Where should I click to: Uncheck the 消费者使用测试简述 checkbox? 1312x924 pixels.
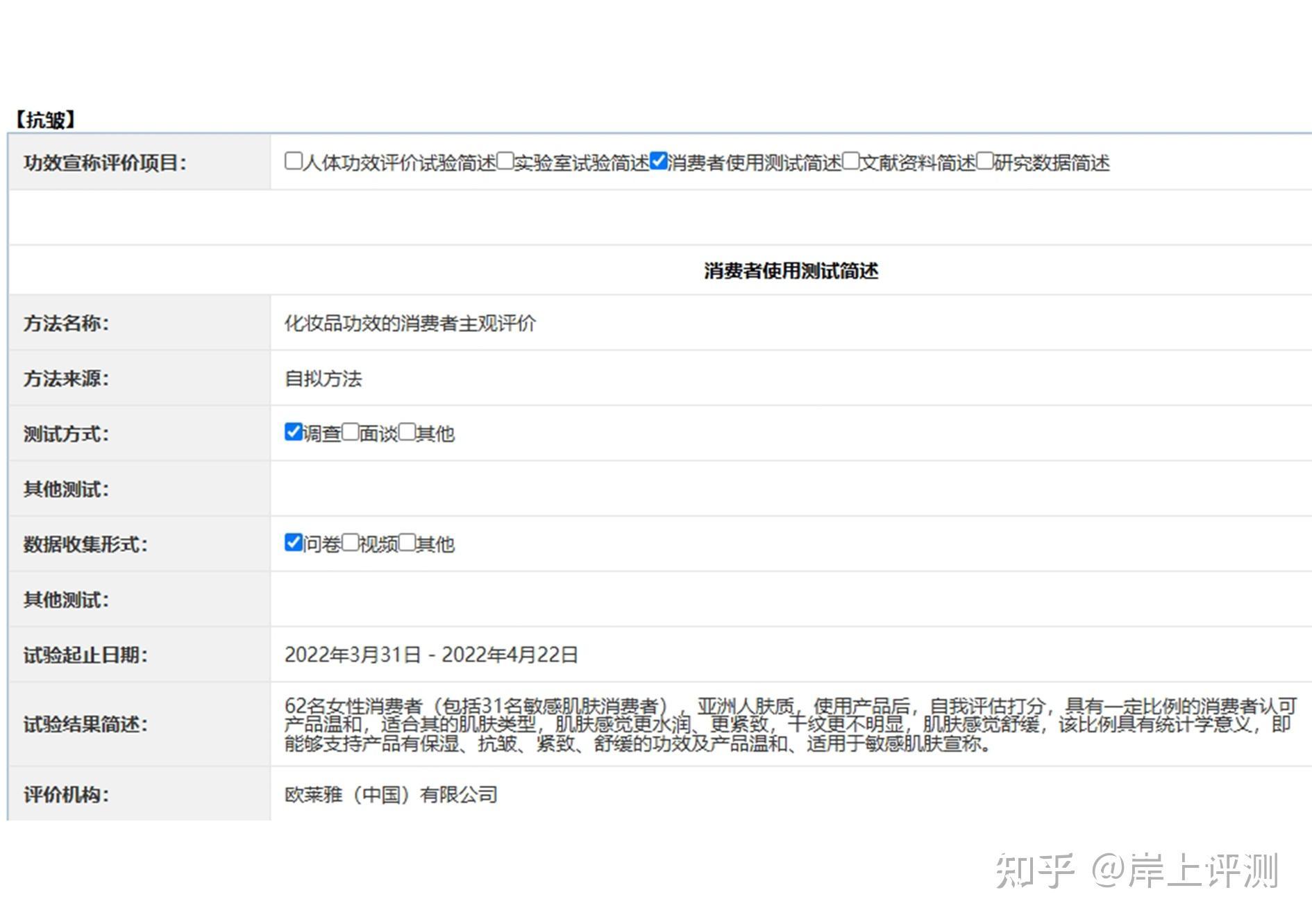pyautogui.click(x=659, y=161)
